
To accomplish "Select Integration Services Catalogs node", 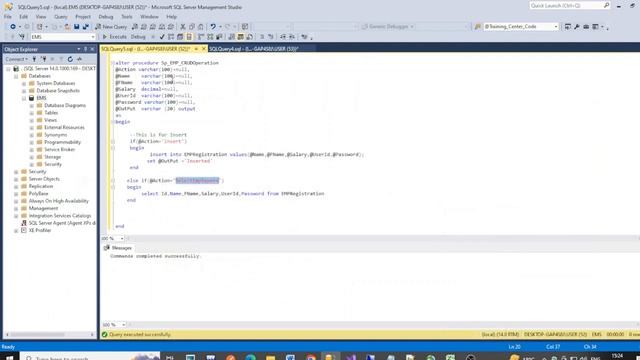I will 60,216.
